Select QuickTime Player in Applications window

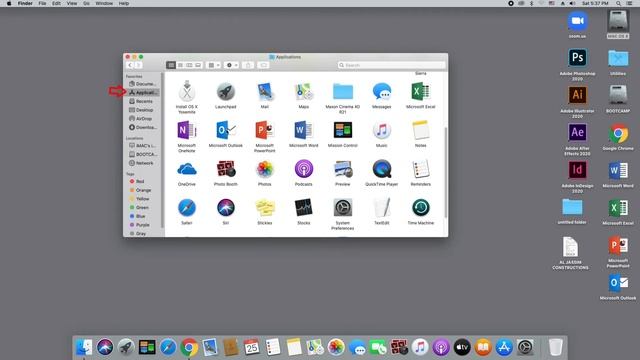click(382, 170)
